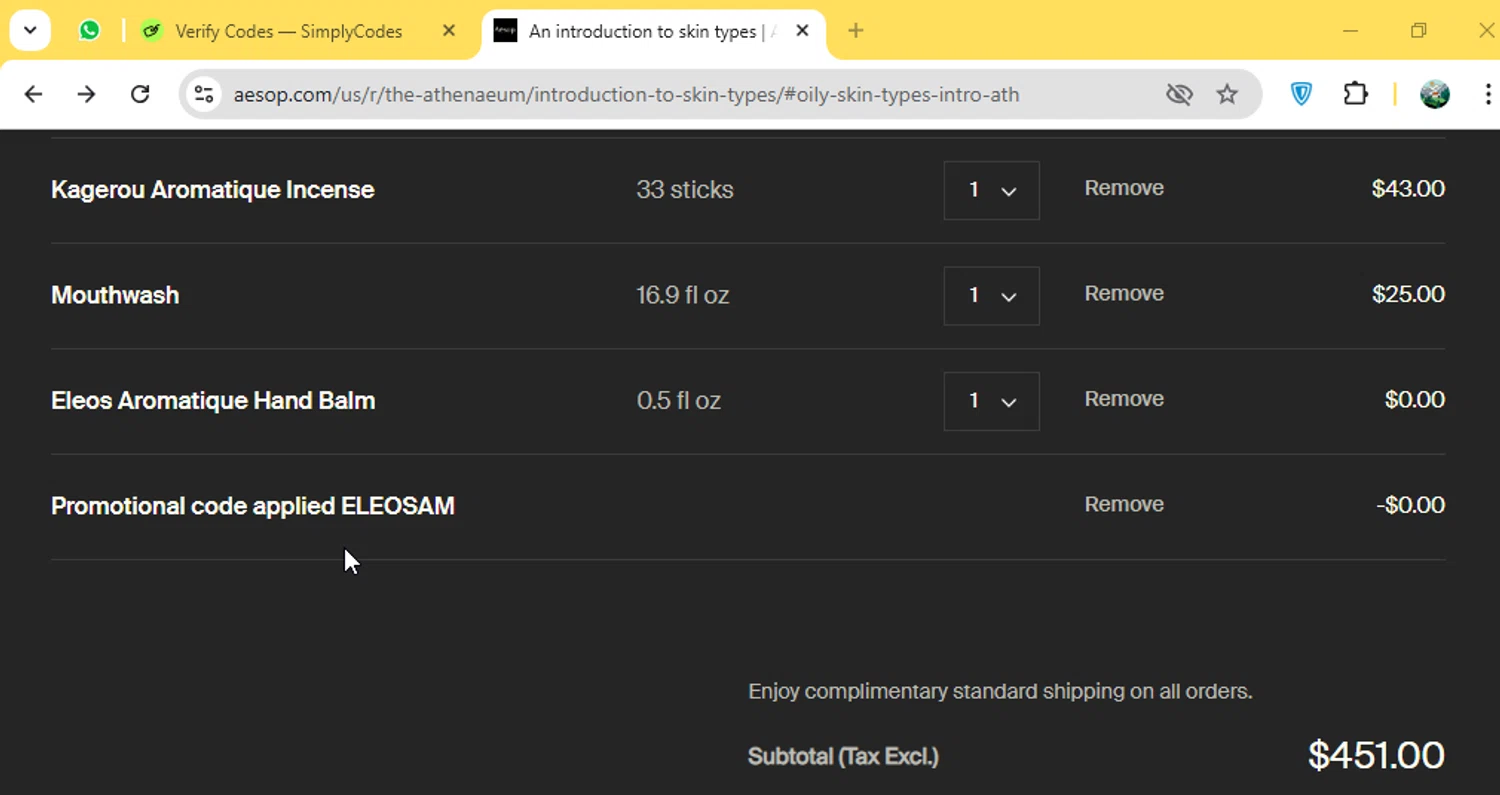Open Kagerou Aromatique Incense quantity dropdown
This screenshot has height=795, width=1500.
click(x=991, y=190)
